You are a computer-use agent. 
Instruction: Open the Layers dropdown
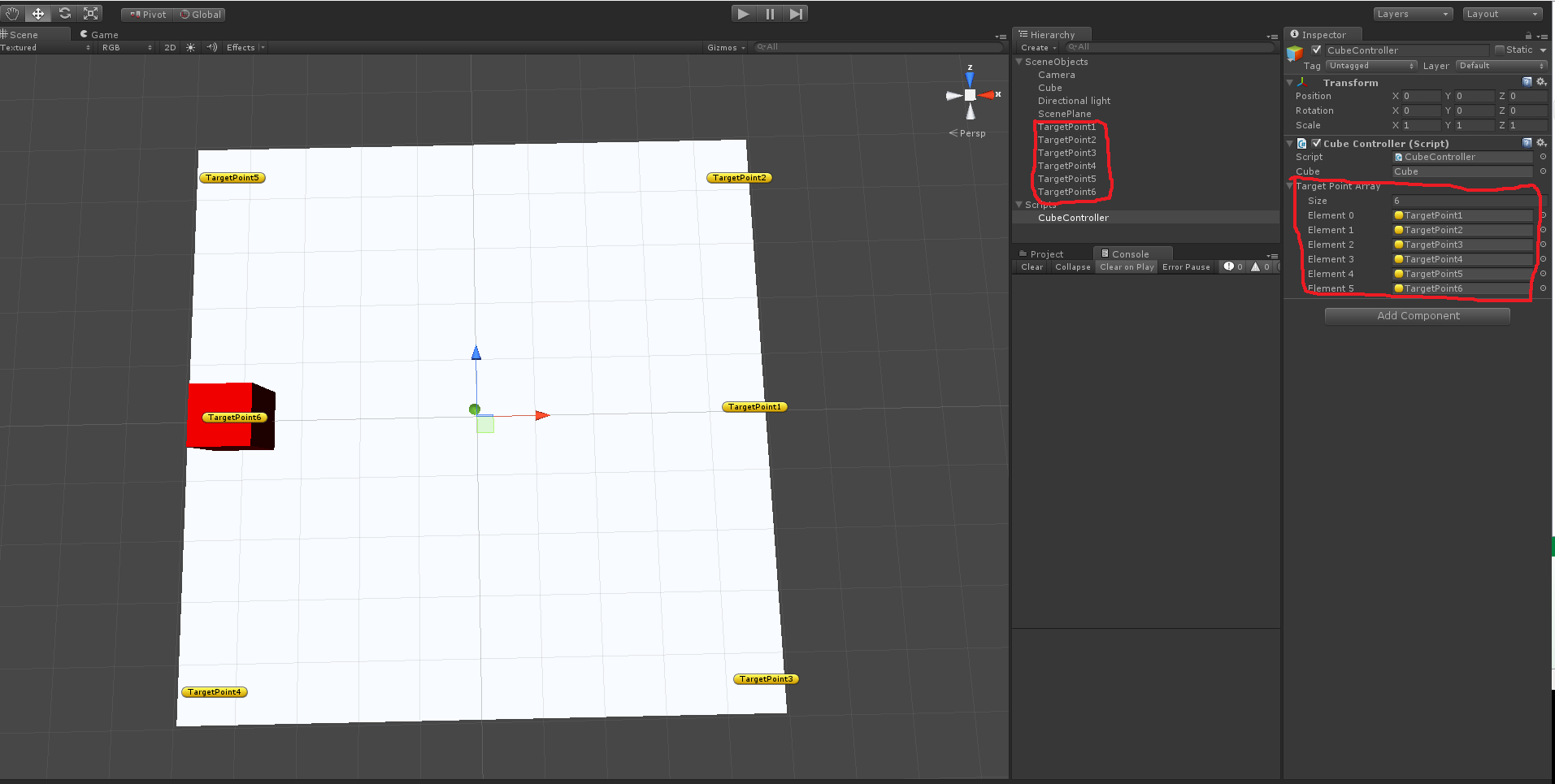pyautogui.click(x=1412, y=14)
